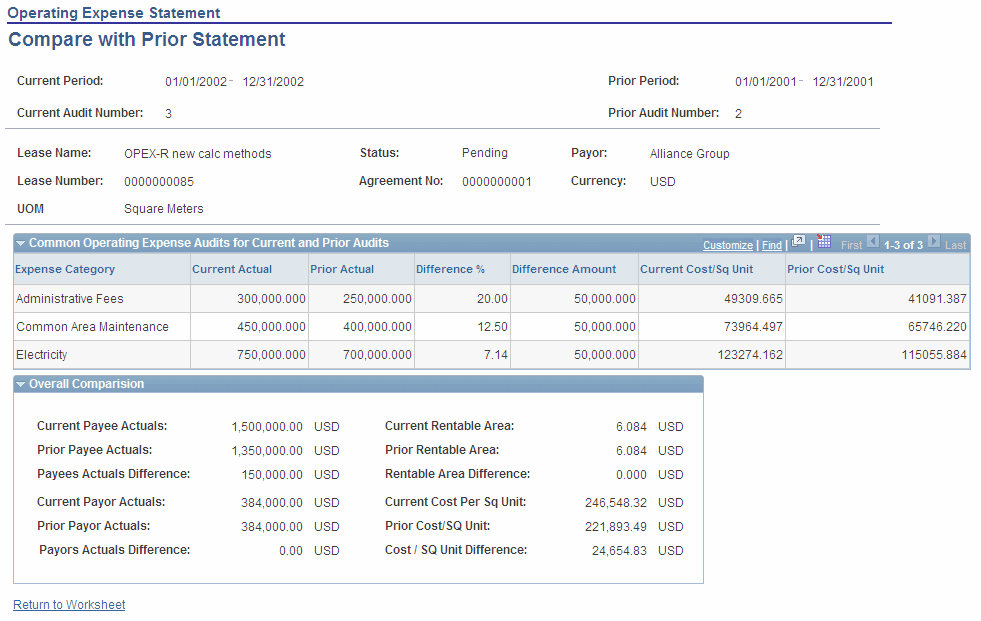Click the Return to Worksheet link
Screen dimensions: 981x621
(68, 604)
